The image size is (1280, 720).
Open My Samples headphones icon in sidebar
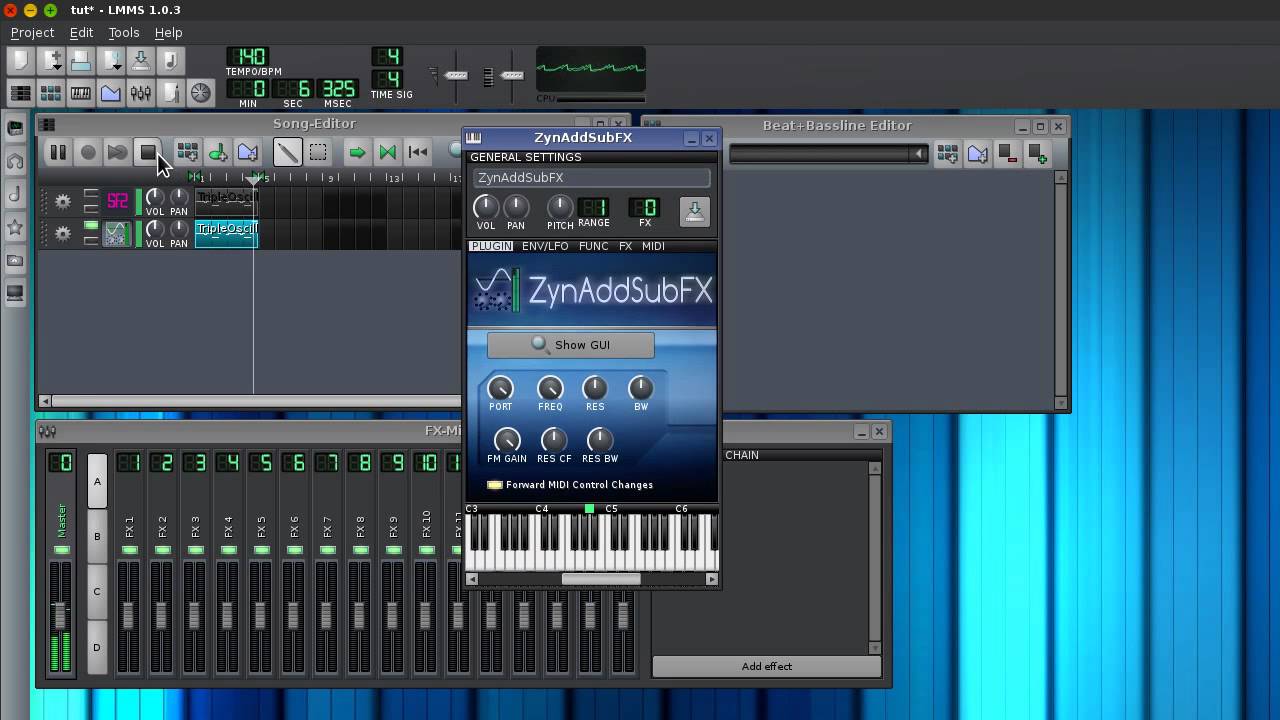pos(15,161)
